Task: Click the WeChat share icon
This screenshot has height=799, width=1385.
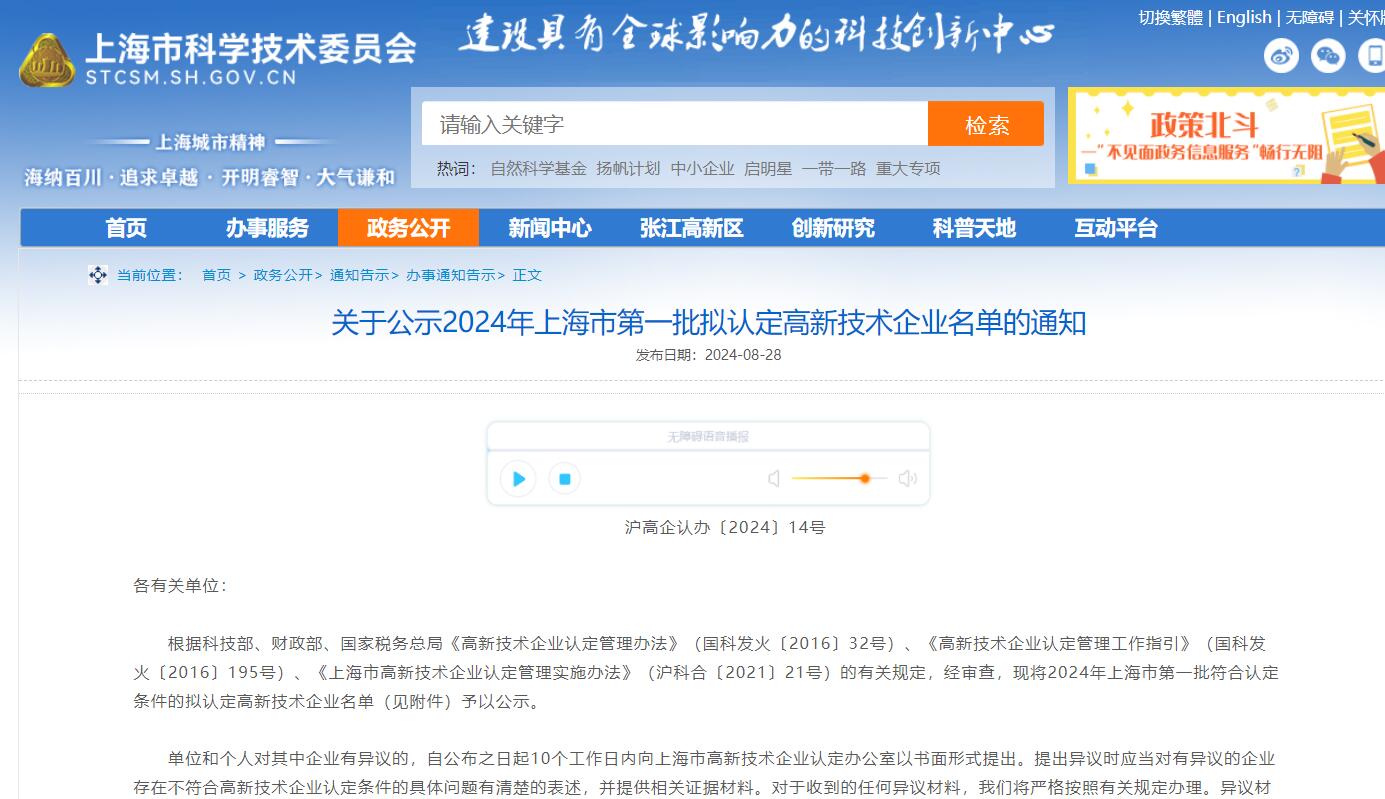Action: tap(1326, 56)
